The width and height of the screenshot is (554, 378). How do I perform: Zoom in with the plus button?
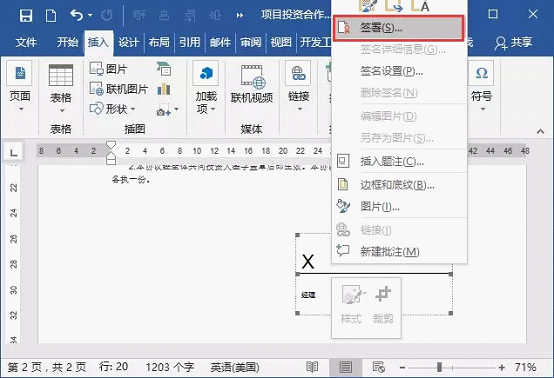pos(502,367)
